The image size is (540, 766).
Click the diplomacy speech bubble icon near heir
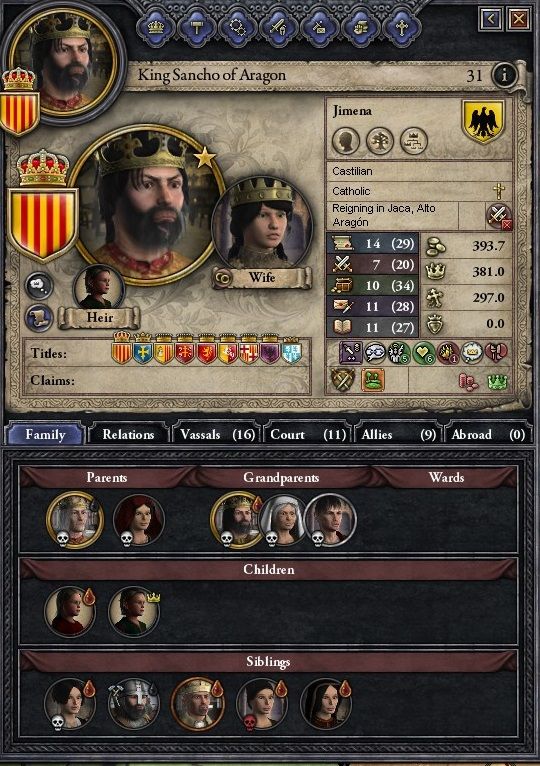coord(39,287)
